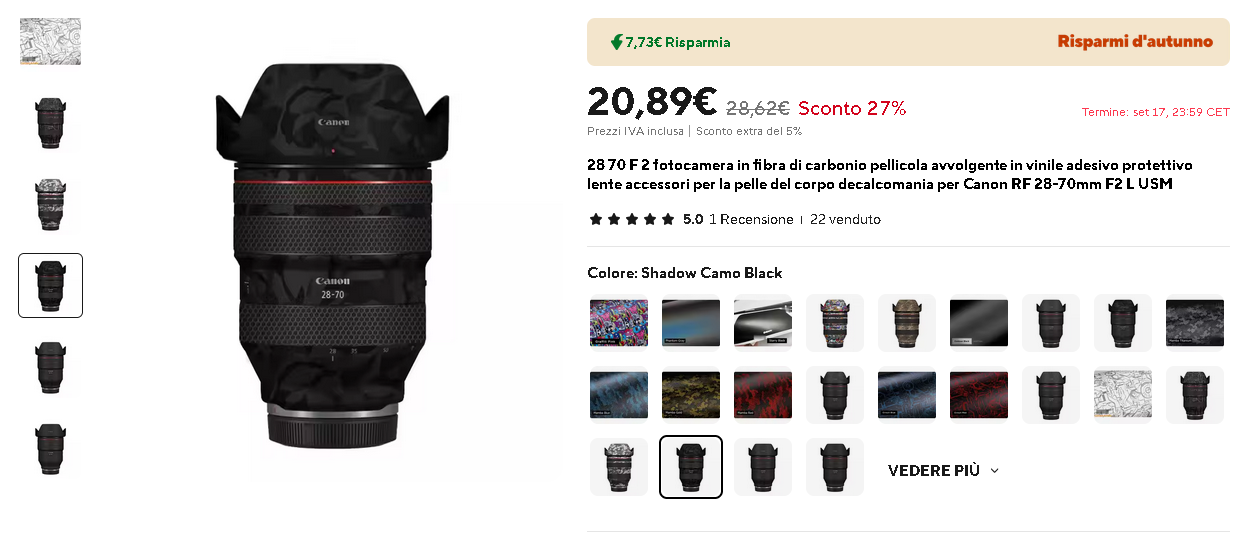
Task: Select the Graffiti Pink color swatch
Action: [x=619, y=323]
